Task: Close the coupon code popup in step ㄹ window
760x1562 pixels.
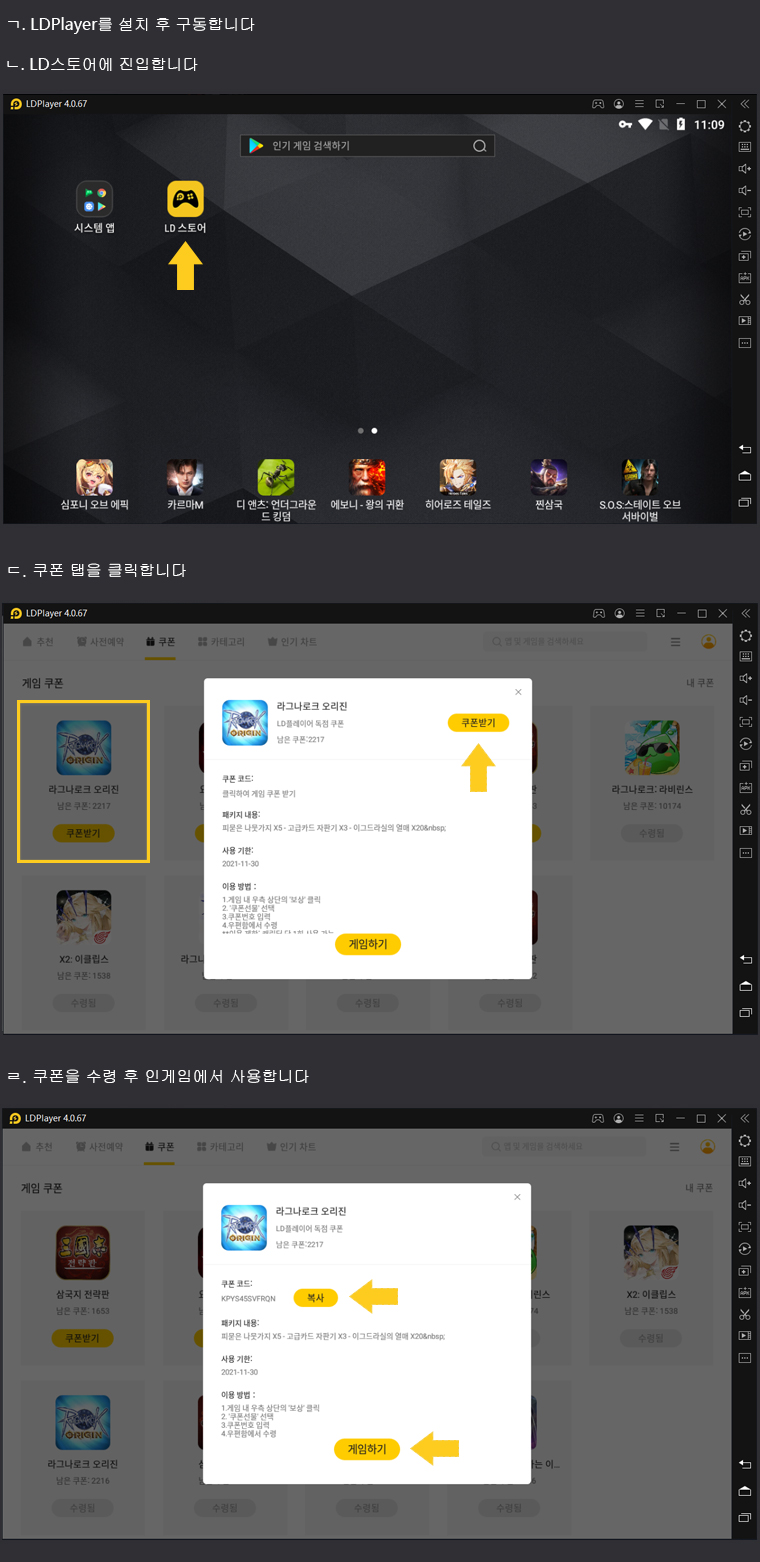Action: [x=517, y=1197]
